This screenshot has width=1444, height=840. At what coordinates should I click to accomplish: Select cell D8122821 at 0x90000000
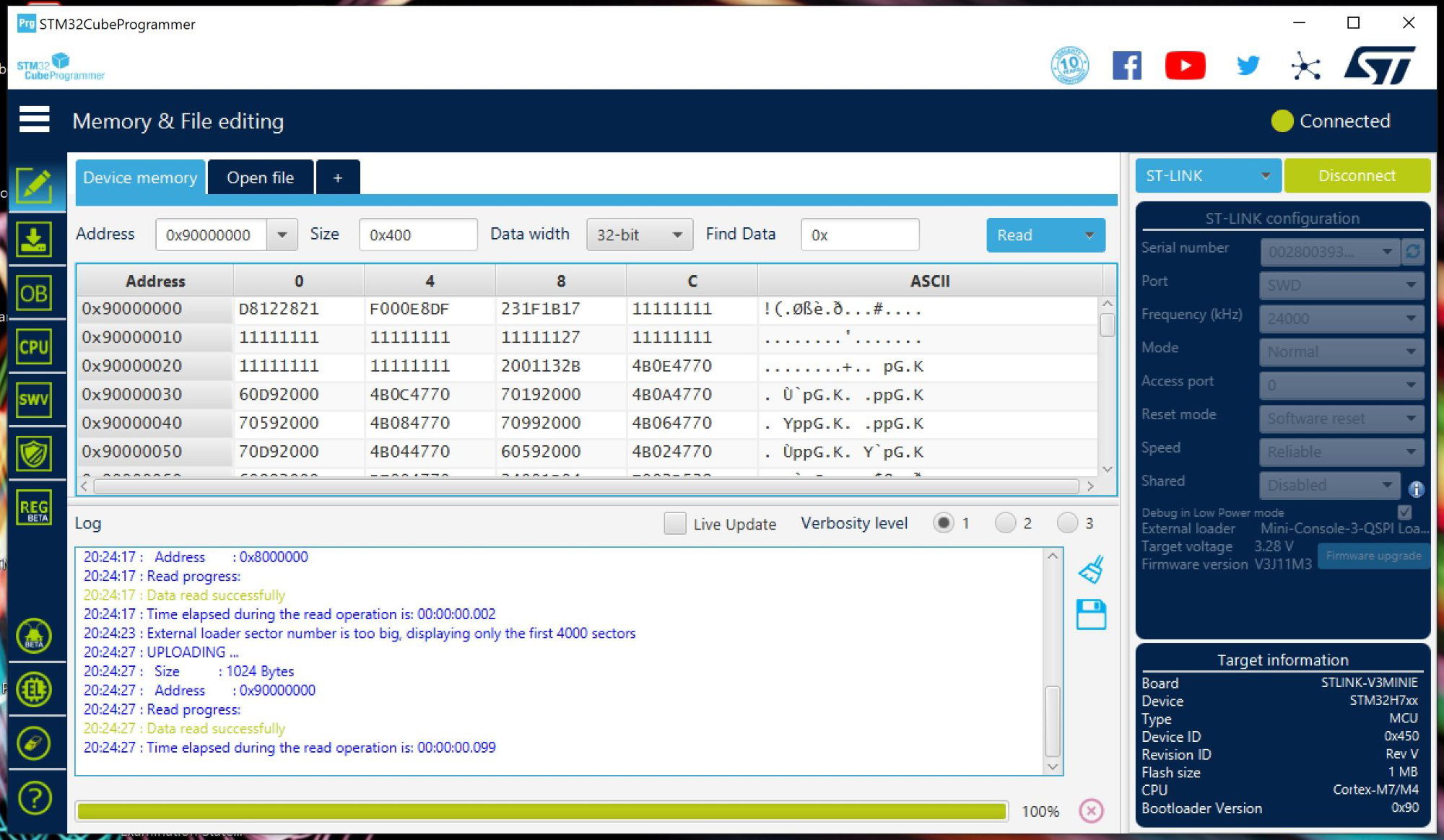tap(298, 309)
